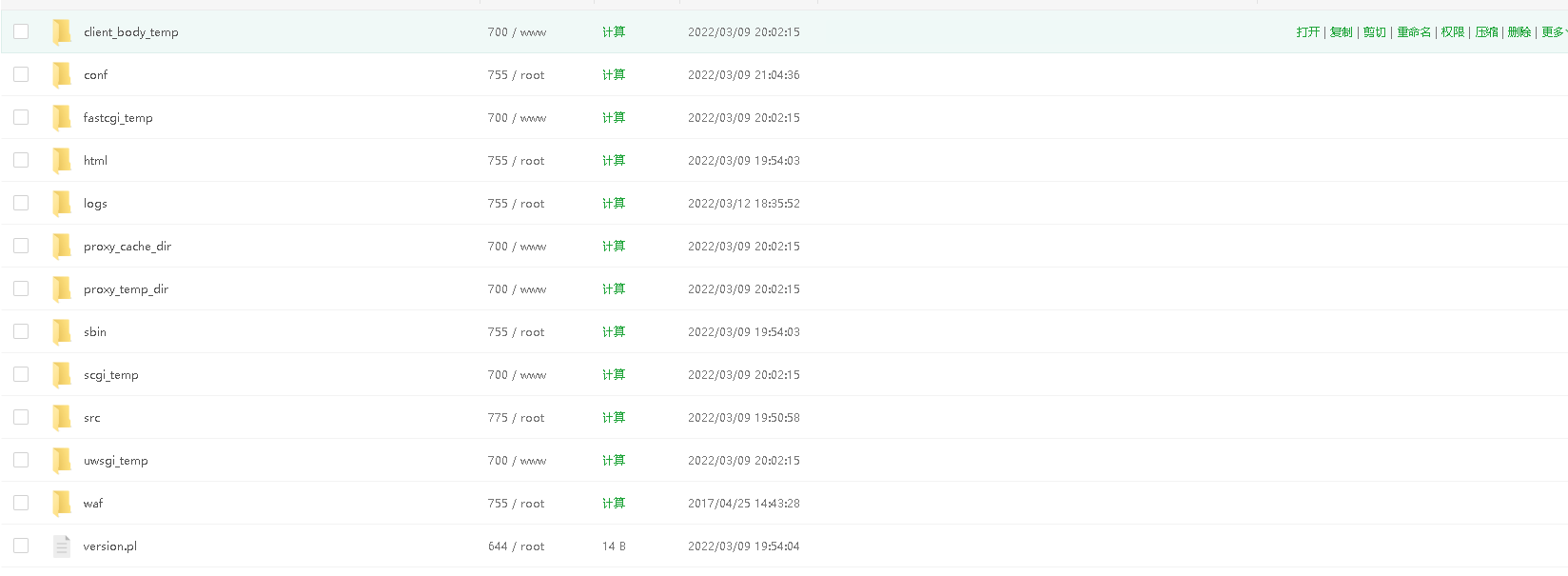Open the logs folder icon
Screen dimensions: 1568x576
point(62,203)
